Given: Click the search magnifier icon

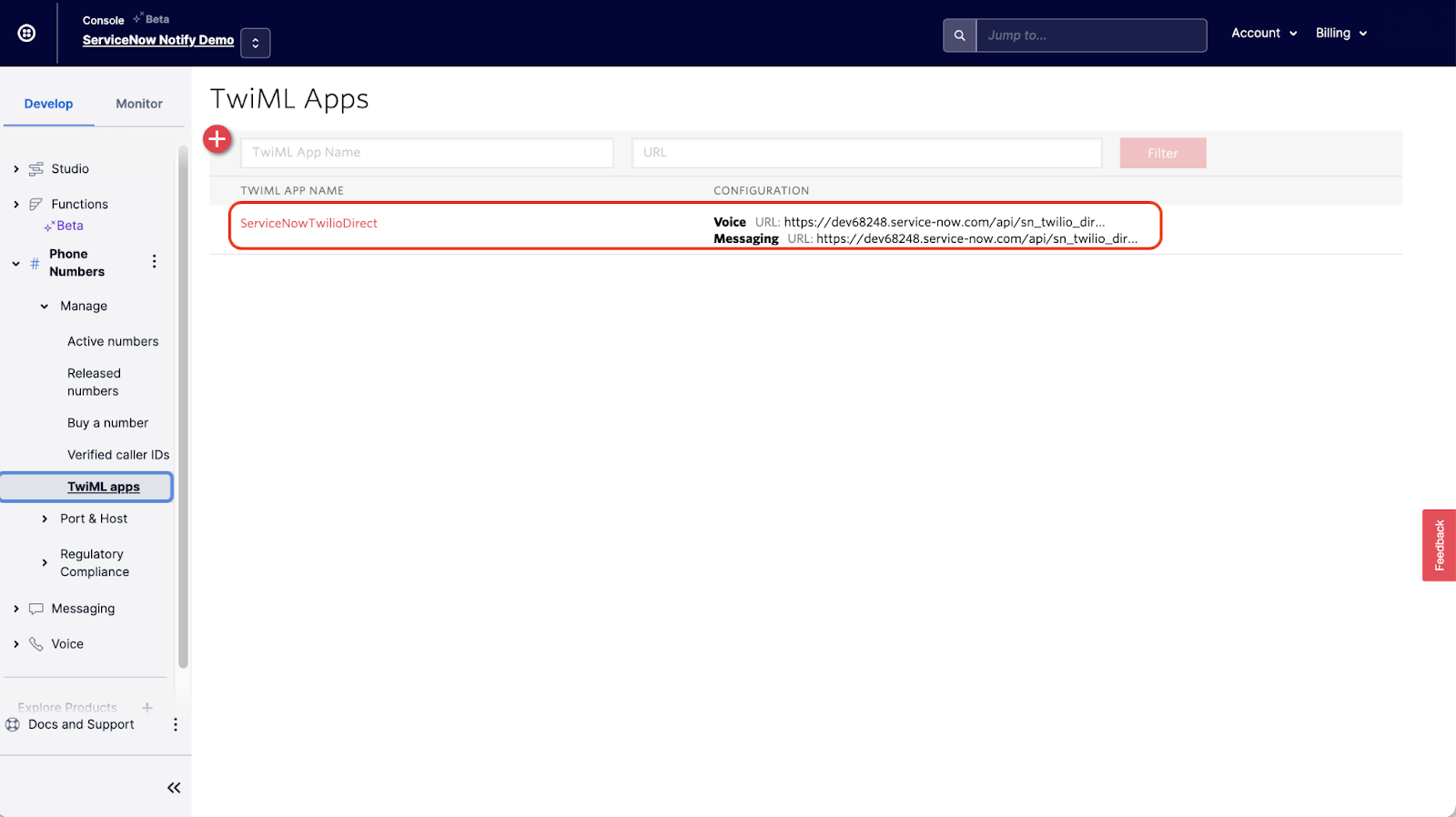Looking at the screenshot, I should (959, 35).
